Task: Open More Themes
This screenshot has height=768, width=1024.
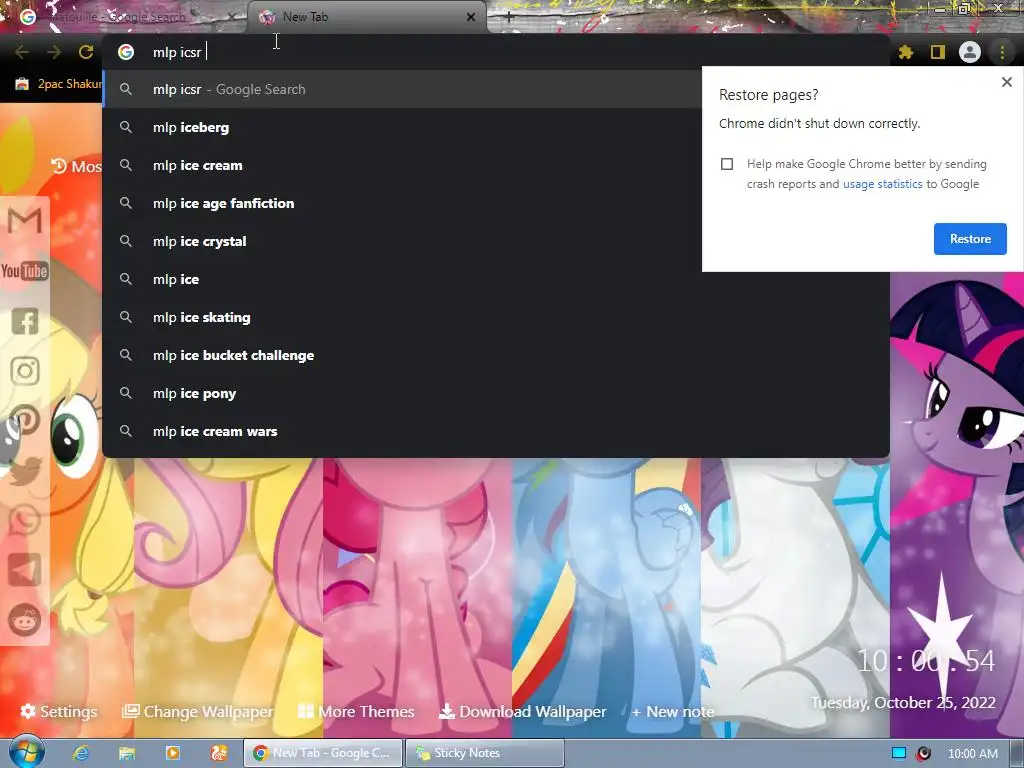Action: tap(356, 711)
